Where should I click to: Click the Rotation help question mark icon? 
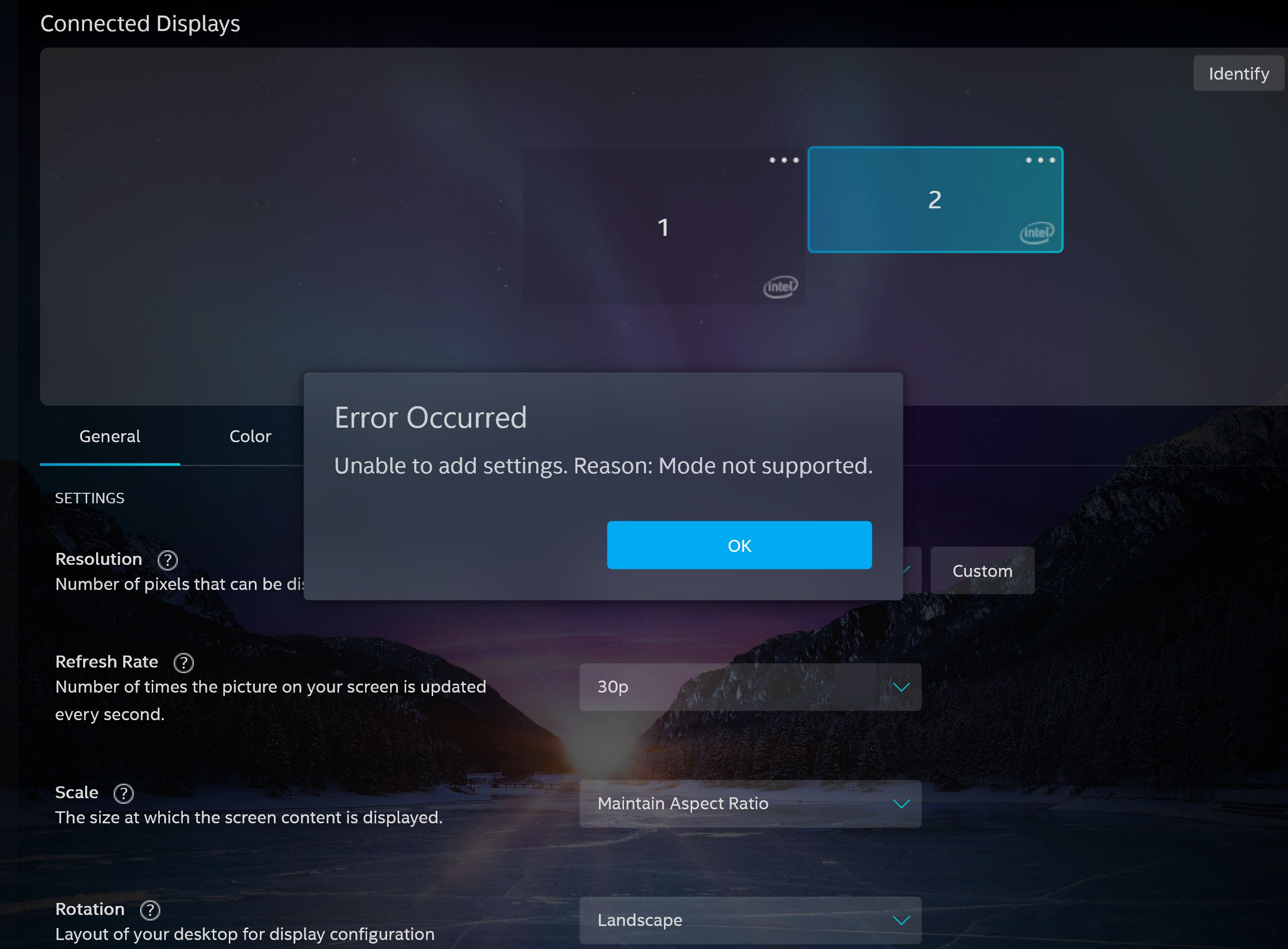pyautogui.click(x=150, y=910)
